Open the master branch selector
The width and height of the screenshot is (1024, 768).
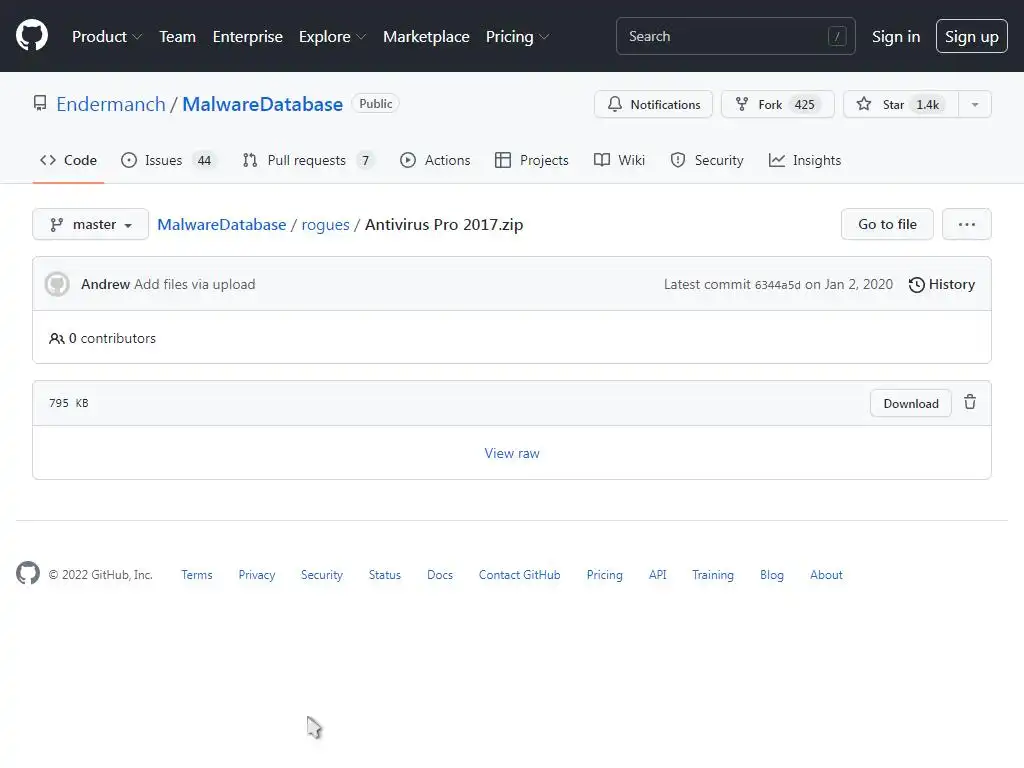tap(91, 224)
